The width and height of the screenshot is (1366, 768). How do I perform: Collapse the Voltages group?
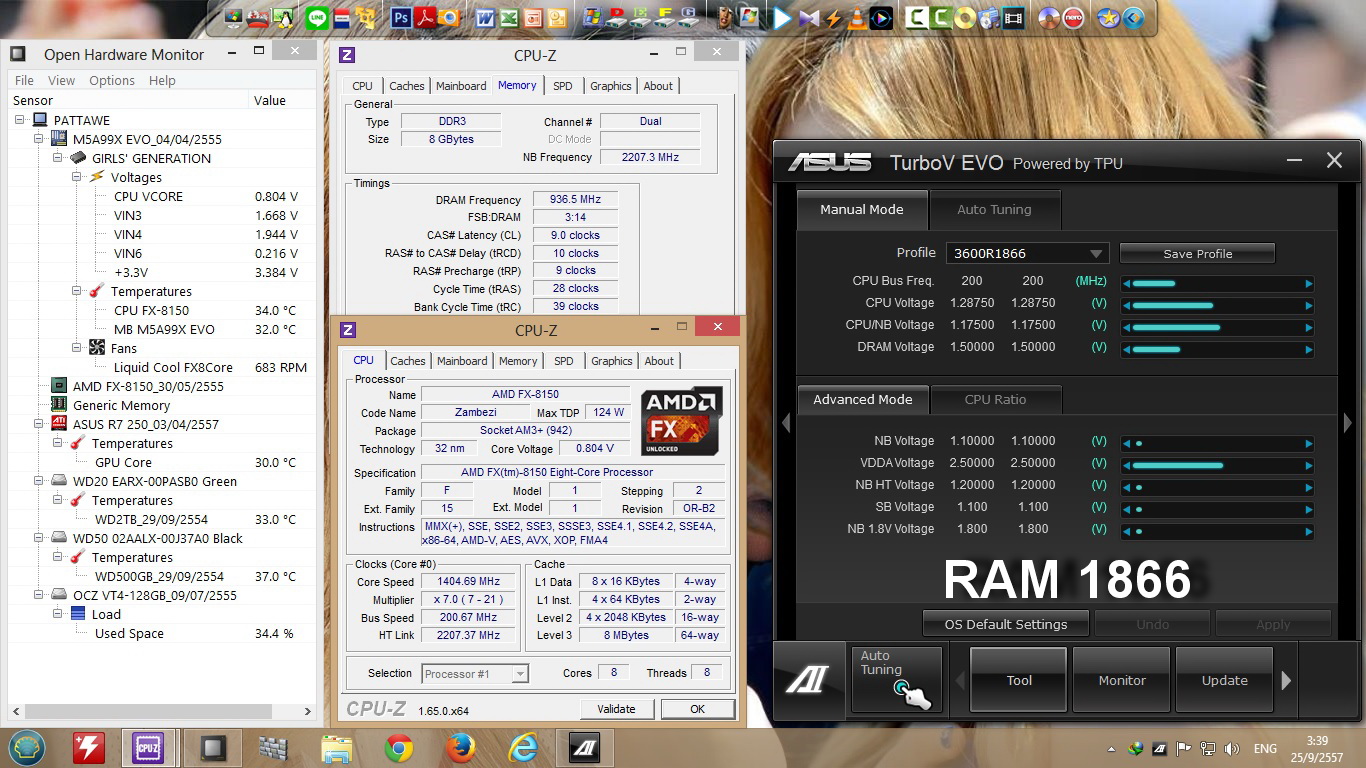77,177
